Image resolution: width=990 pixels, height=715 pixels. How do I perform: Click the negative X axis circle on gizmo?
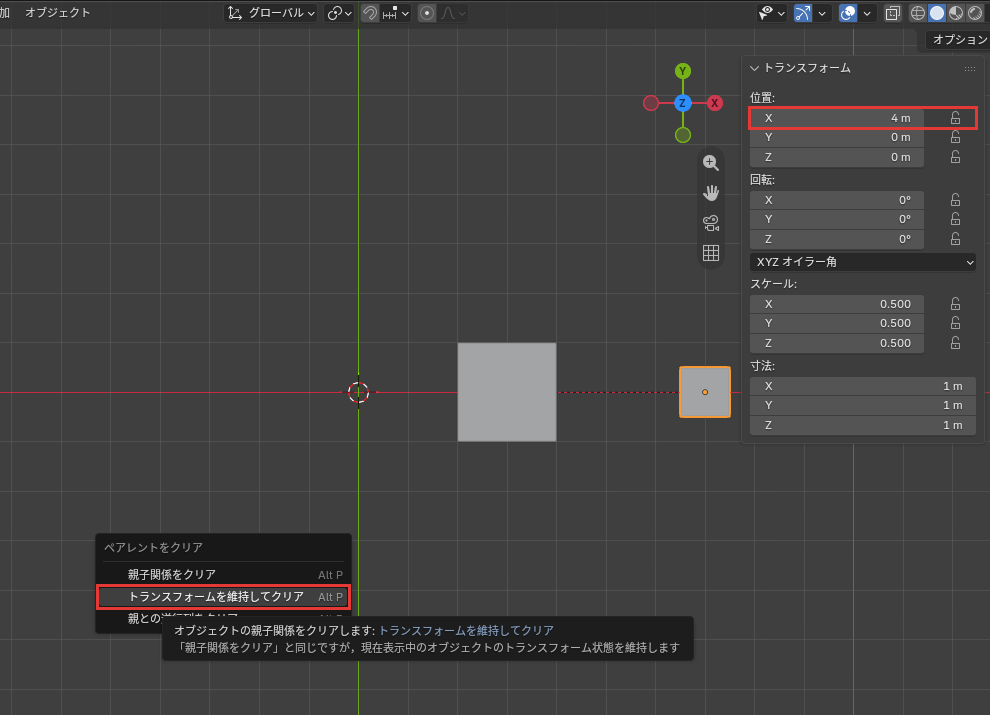pos(651,103)
